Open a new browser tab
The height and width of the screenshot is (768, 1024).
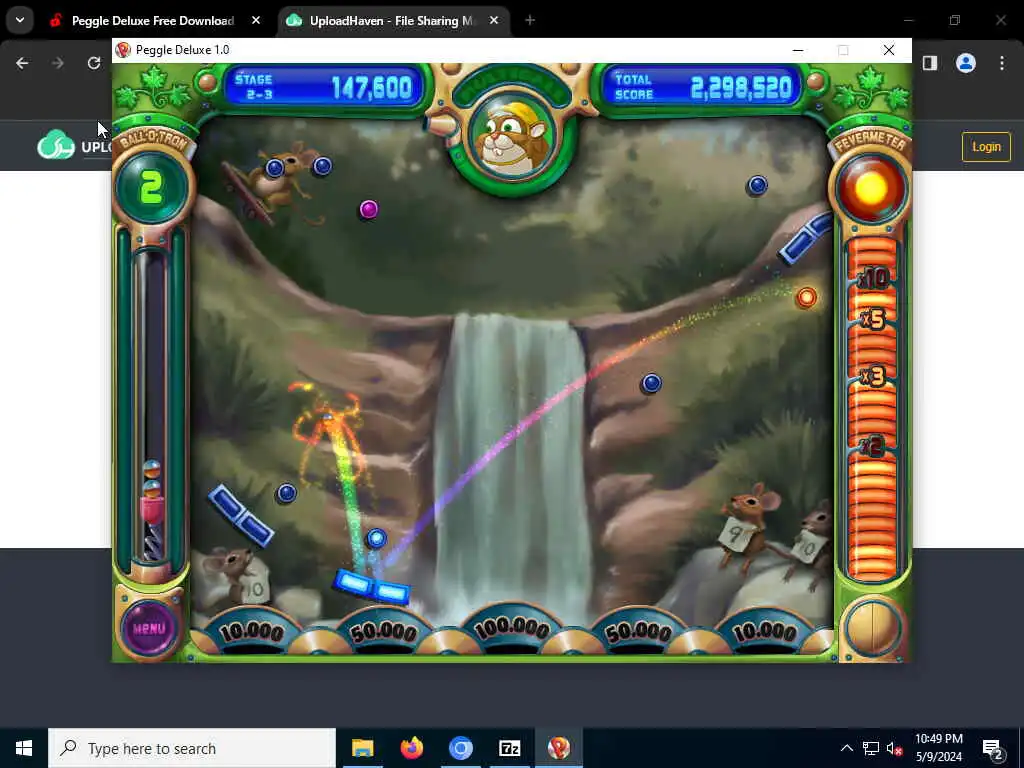(x=530, y=21)
